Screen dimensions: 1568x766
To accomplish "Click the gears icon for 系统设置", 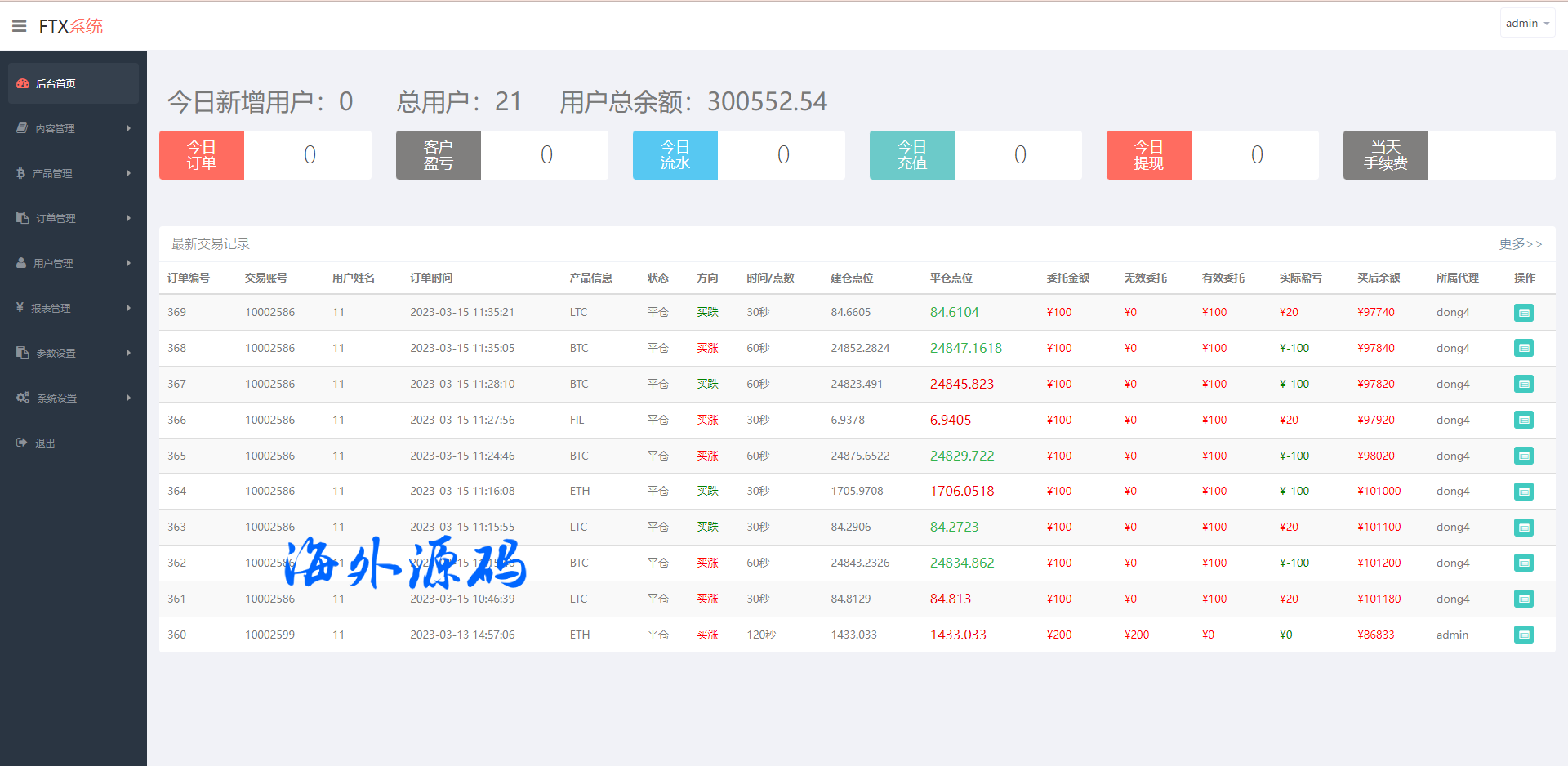I will click(x=23, y=398).
